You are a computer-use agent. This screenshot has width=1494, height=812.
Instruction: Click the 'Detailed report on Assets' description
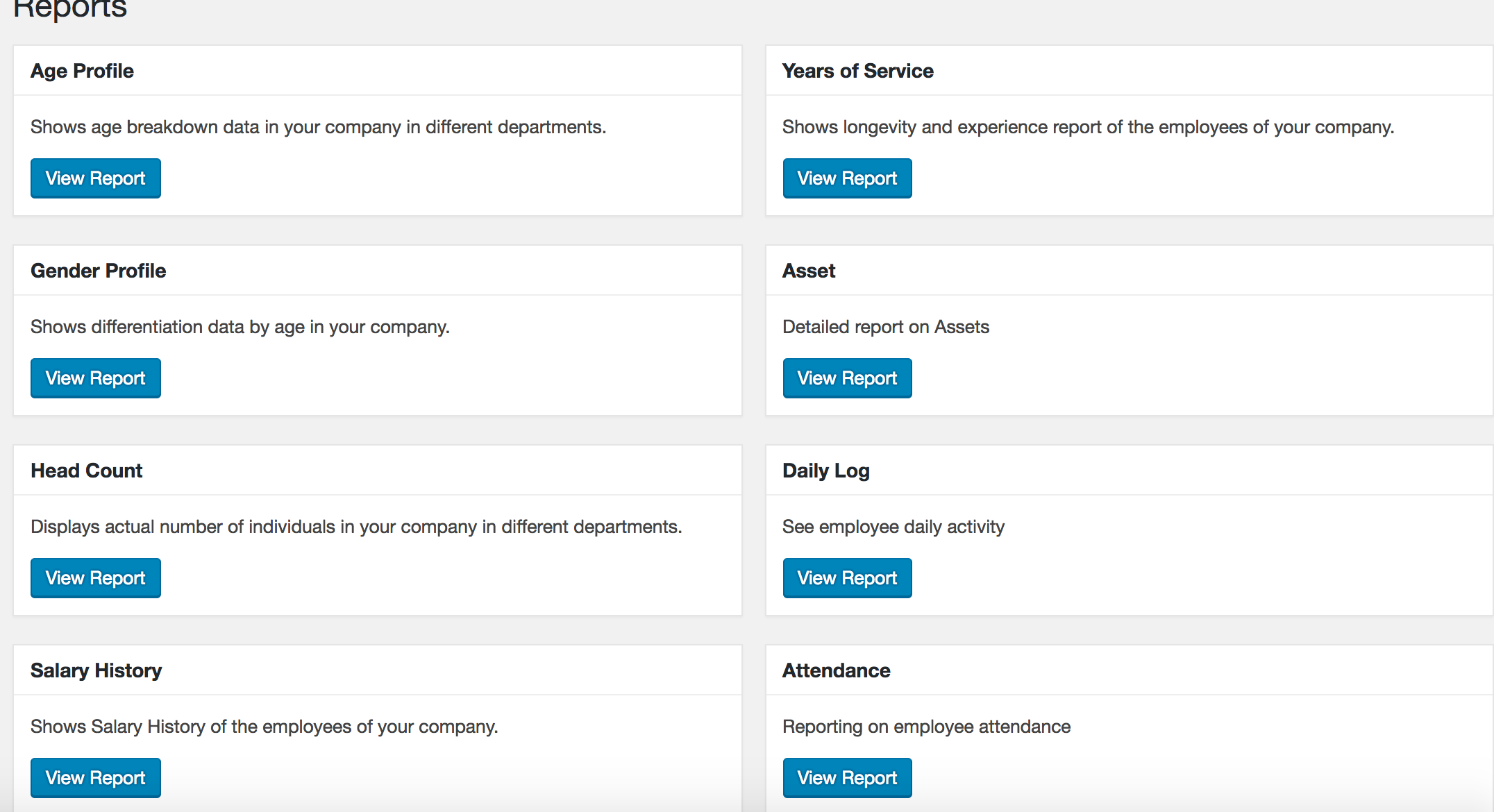[x=885, y=327]
